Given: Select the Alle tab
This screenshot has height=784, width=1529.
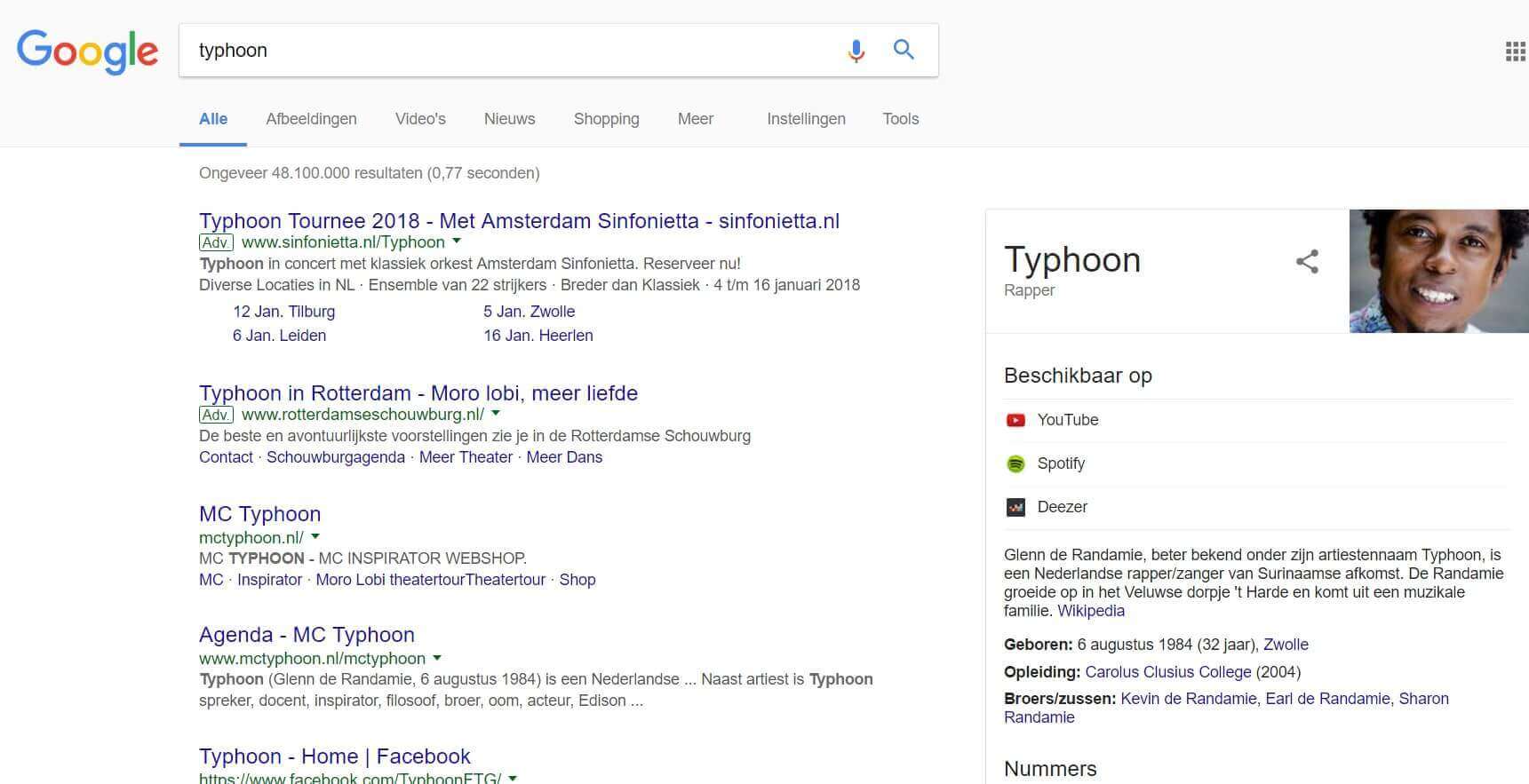Looking at the screenshot, I should (213, 119).
